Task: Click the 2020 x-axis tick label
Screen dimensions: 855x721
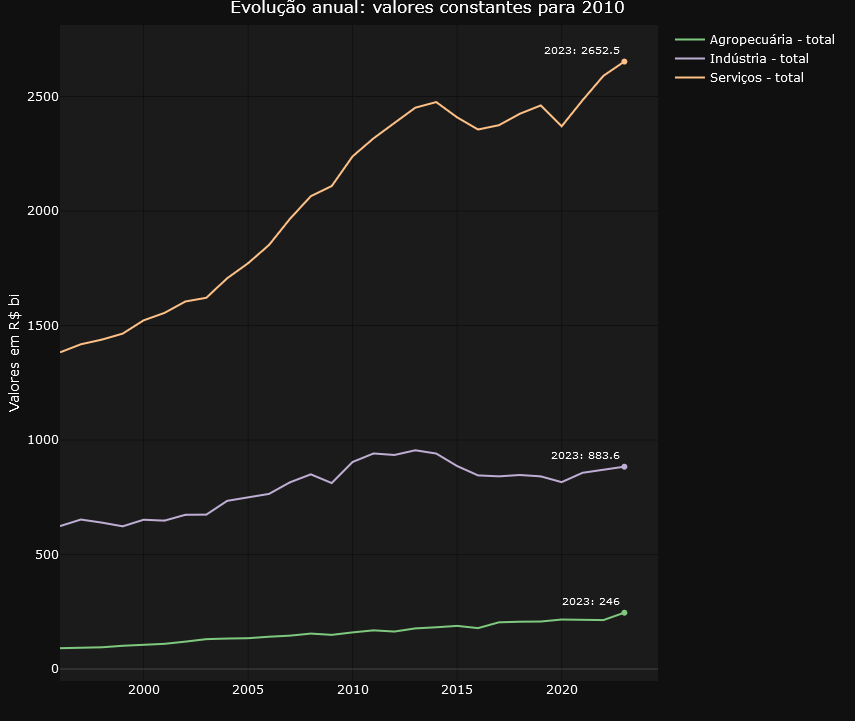Action: [562, 690]
